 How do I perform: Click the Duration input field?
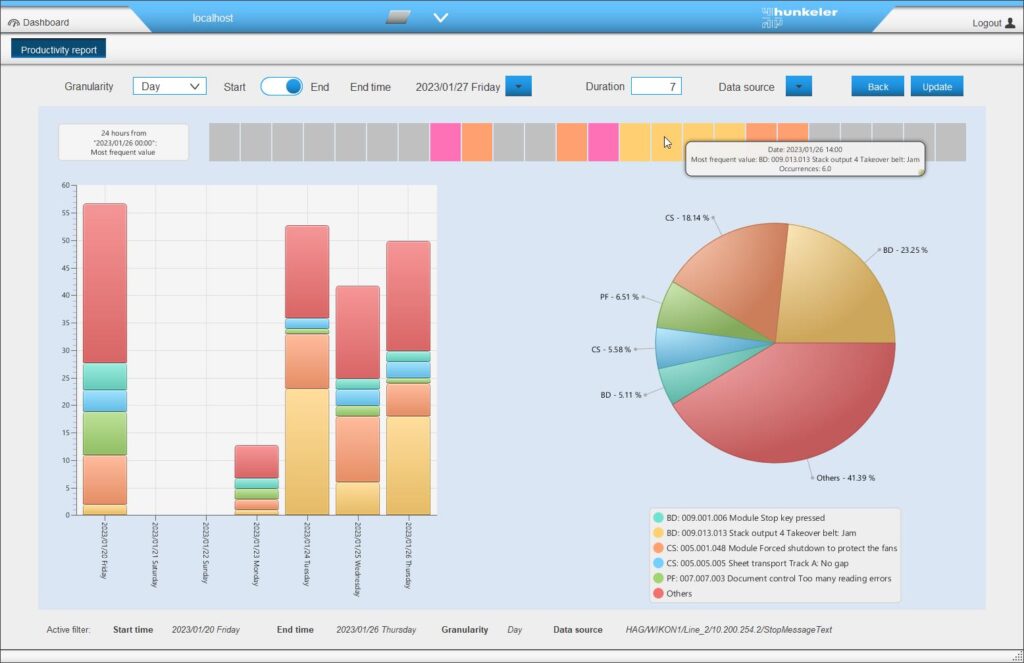point(656,86)
